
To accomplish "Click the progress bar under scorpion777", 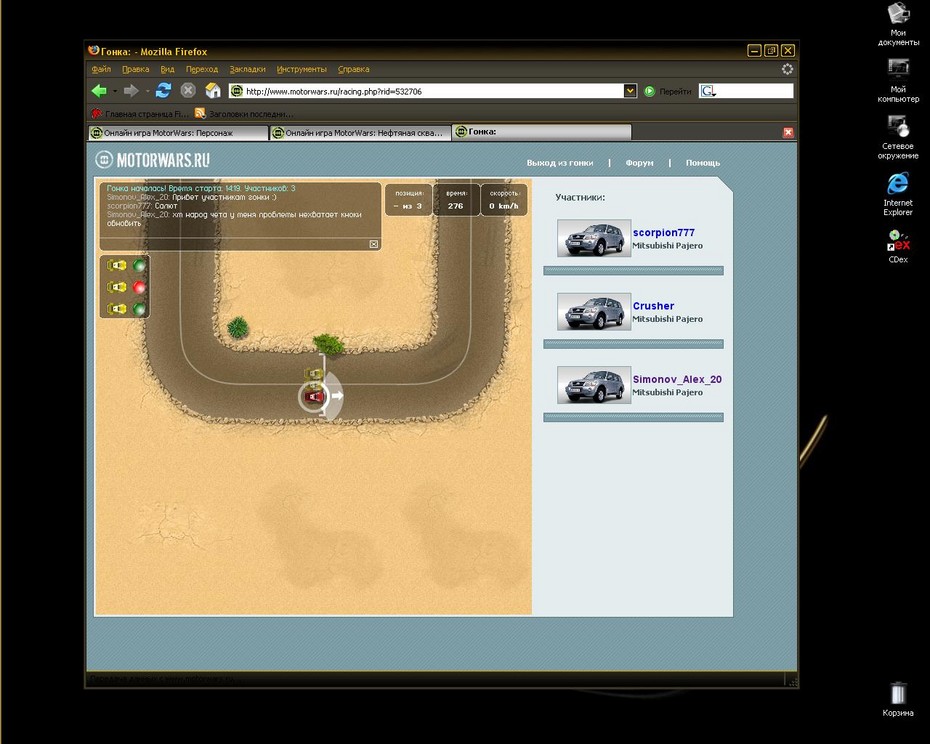I will (633, 271).
